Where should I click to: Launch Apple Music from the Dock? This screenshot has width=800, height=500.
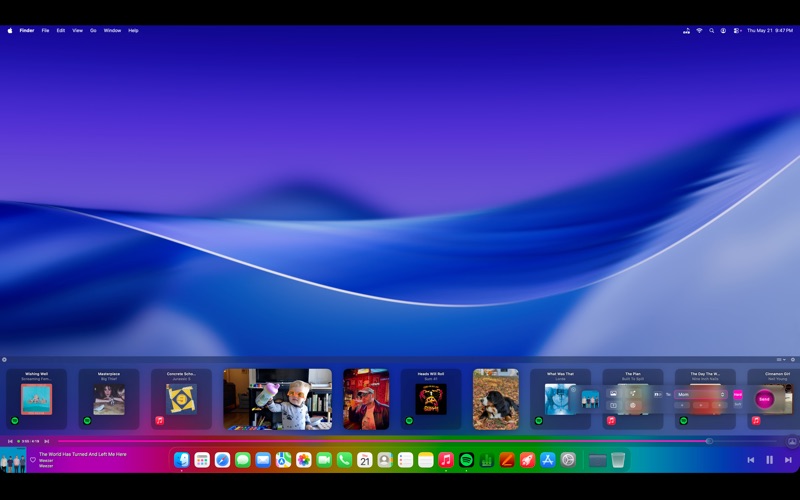tap(446, 460)
